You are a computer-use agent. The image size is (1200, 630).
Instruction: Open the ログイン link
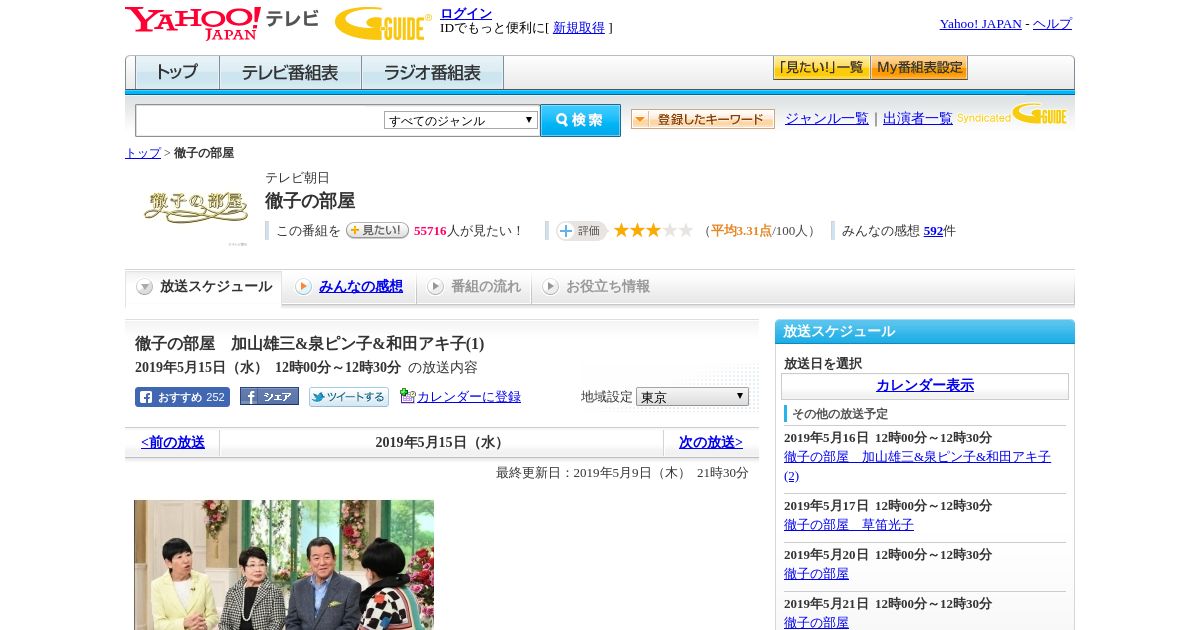point(466,13)
